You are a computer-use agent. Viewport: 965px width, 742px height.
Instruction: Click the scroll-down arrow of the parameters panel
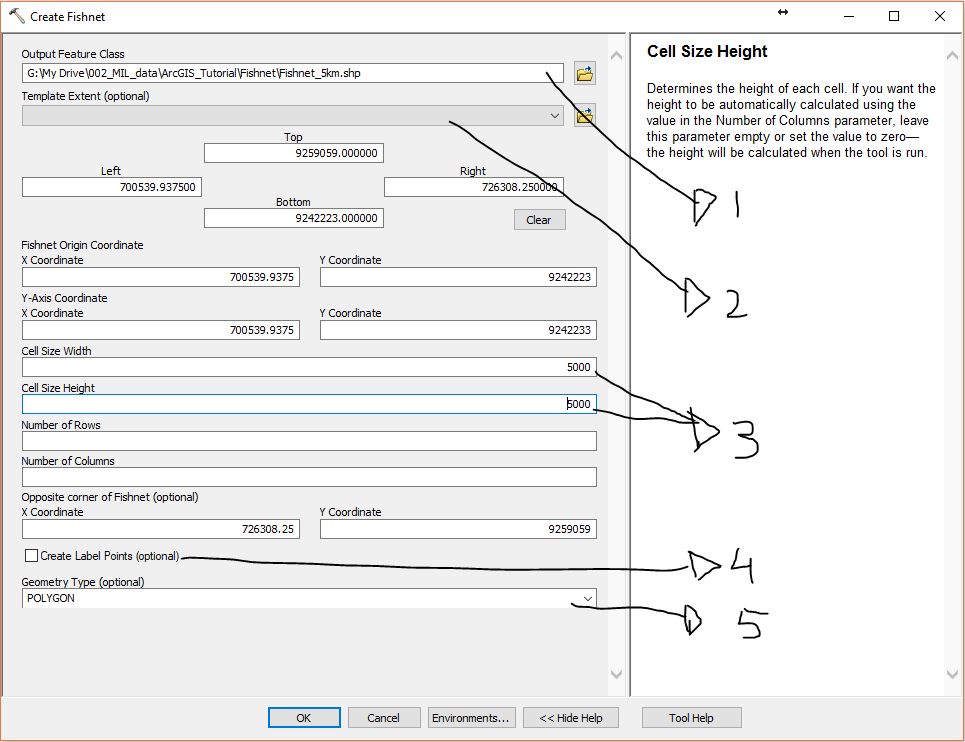[616, 674]
